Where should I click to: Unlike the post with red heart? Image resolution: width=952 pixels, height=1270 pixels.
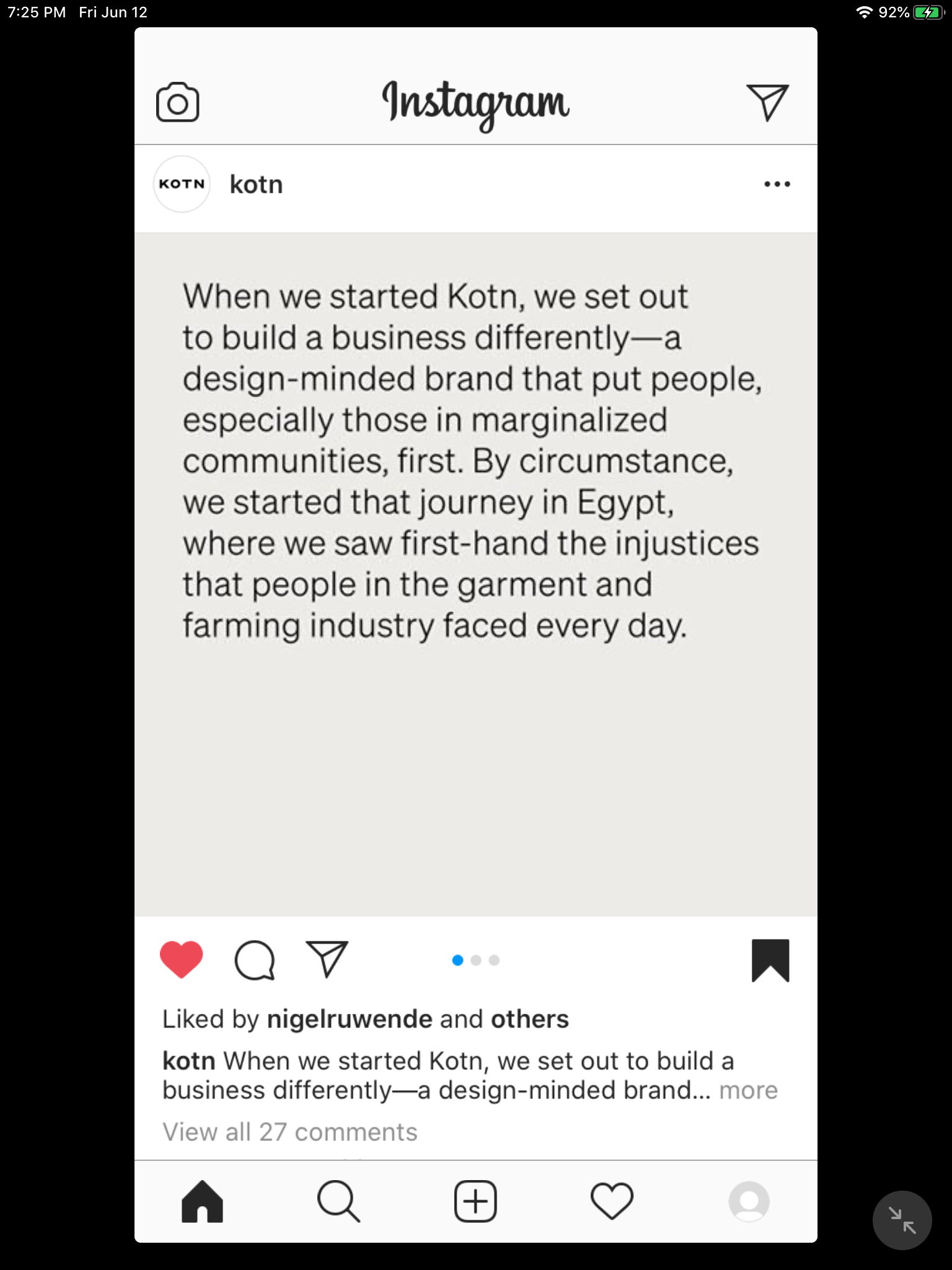tap(181, 960)
